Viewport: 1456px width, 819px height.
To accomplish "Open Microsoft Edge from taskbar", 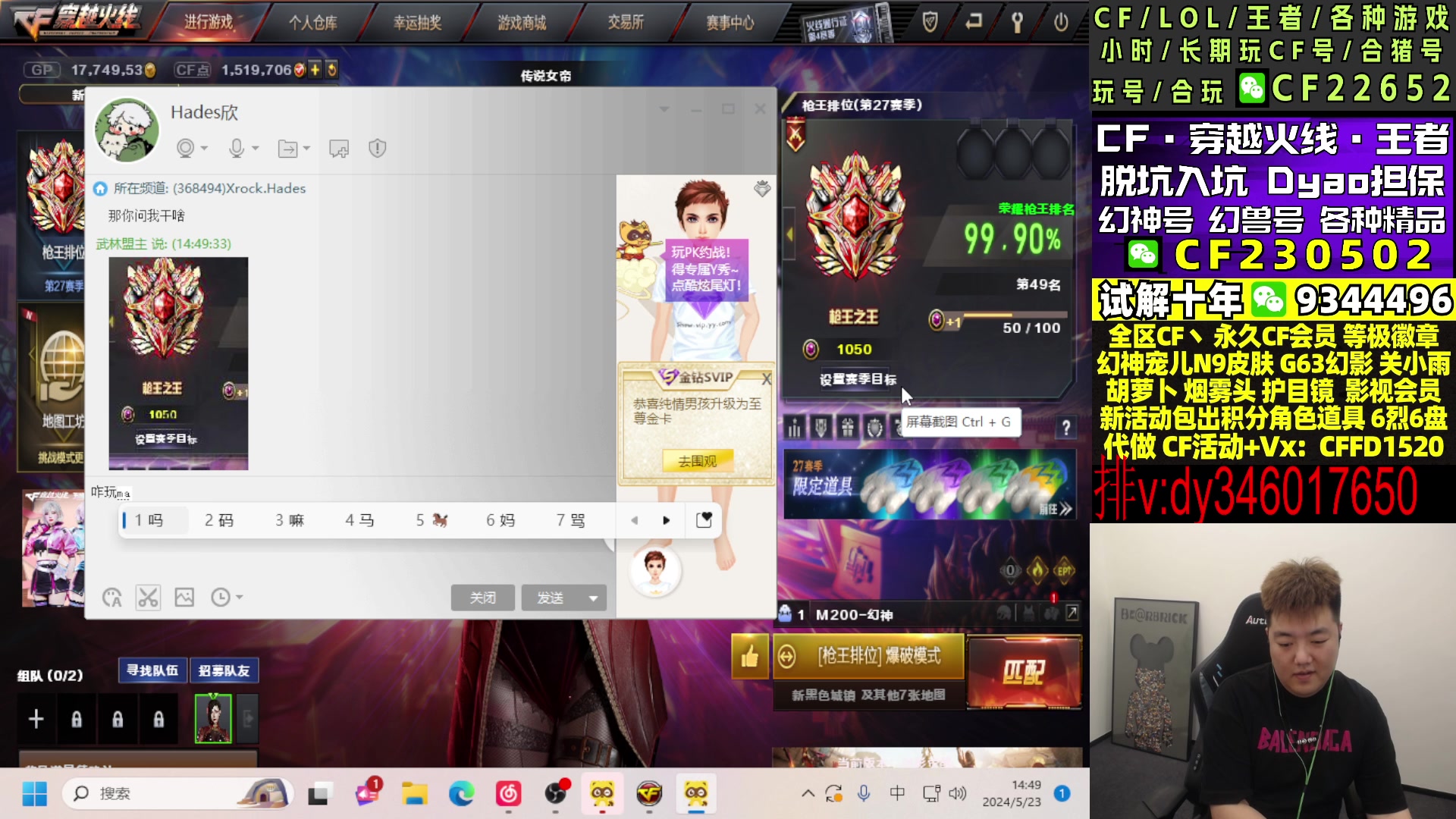I will [x=461, y=794].
